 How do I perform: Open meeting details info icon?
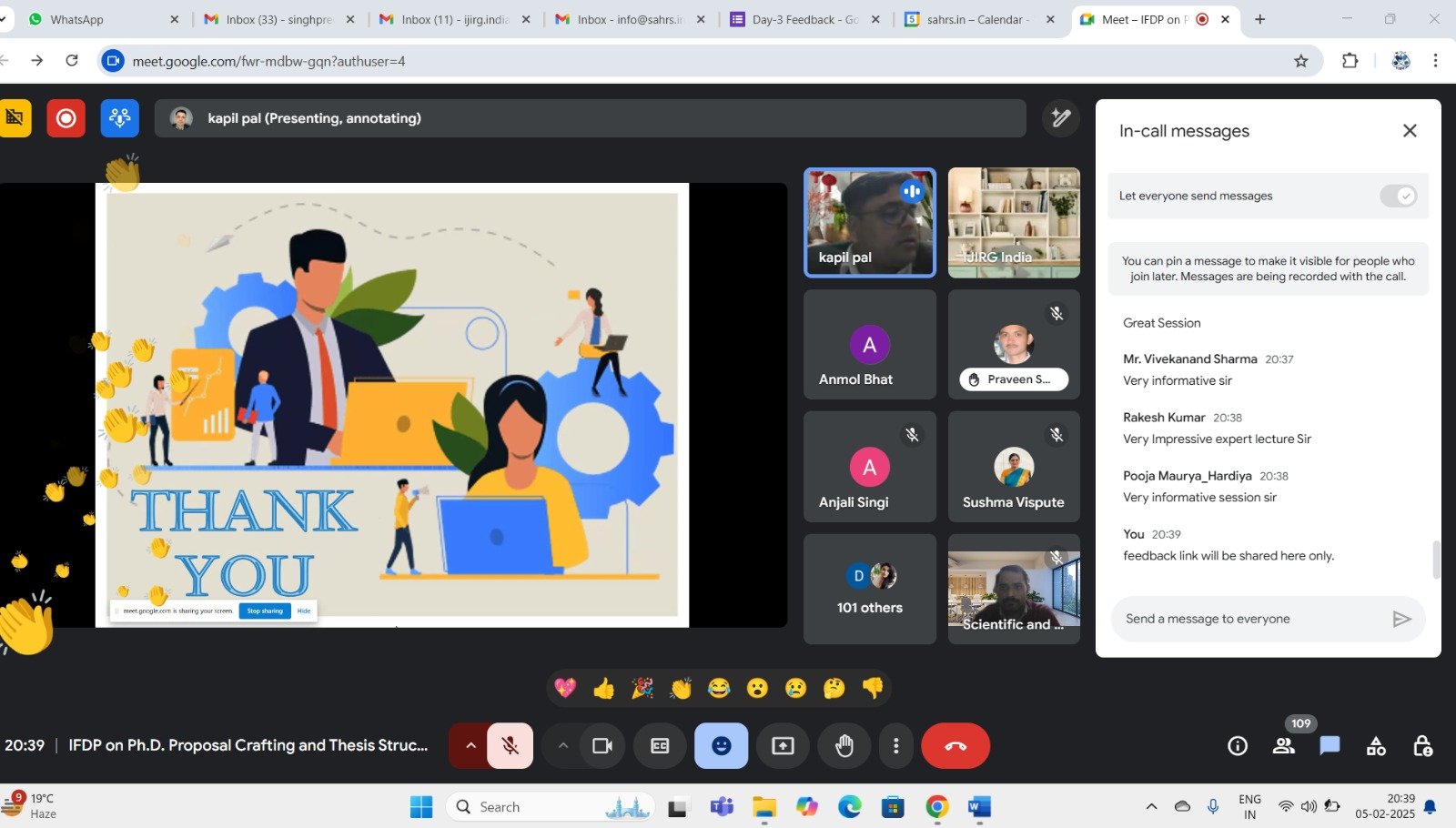[x=1237, y=746]
